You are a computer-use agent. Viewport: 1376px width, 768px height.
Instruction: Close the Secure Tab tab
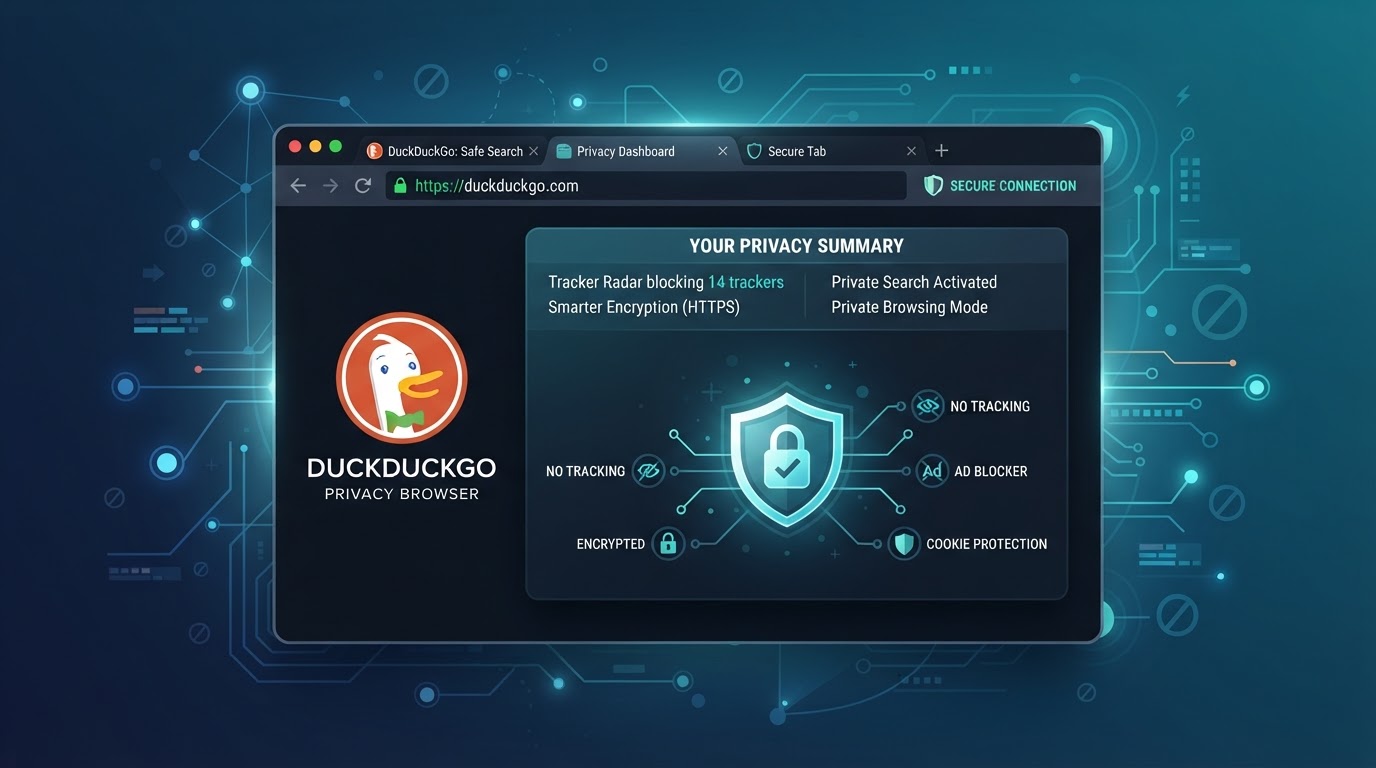(911, 151)
